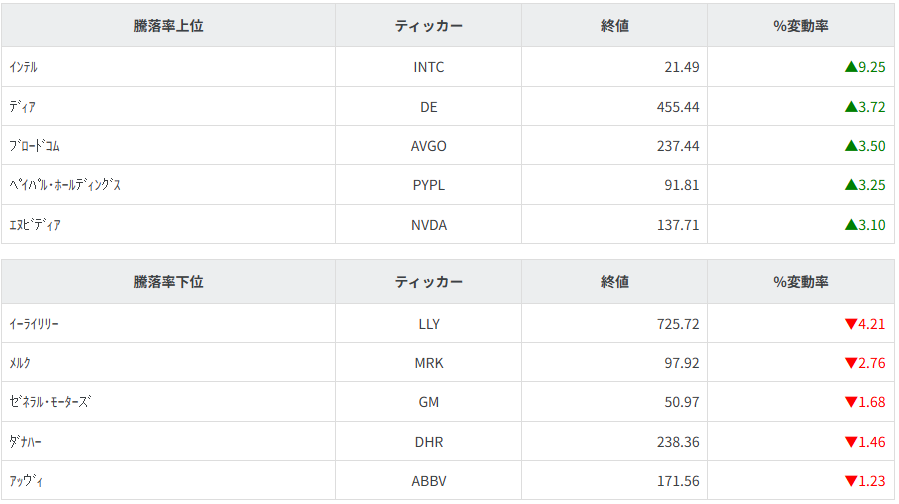Select the 終値 header in the lower table

tap(614, 282)
